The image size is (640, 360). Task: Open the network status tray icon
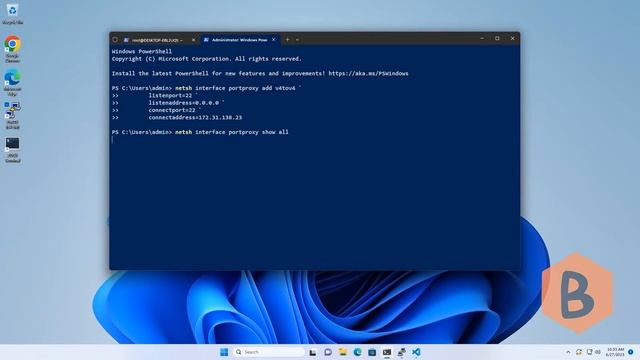click(589, 352)
